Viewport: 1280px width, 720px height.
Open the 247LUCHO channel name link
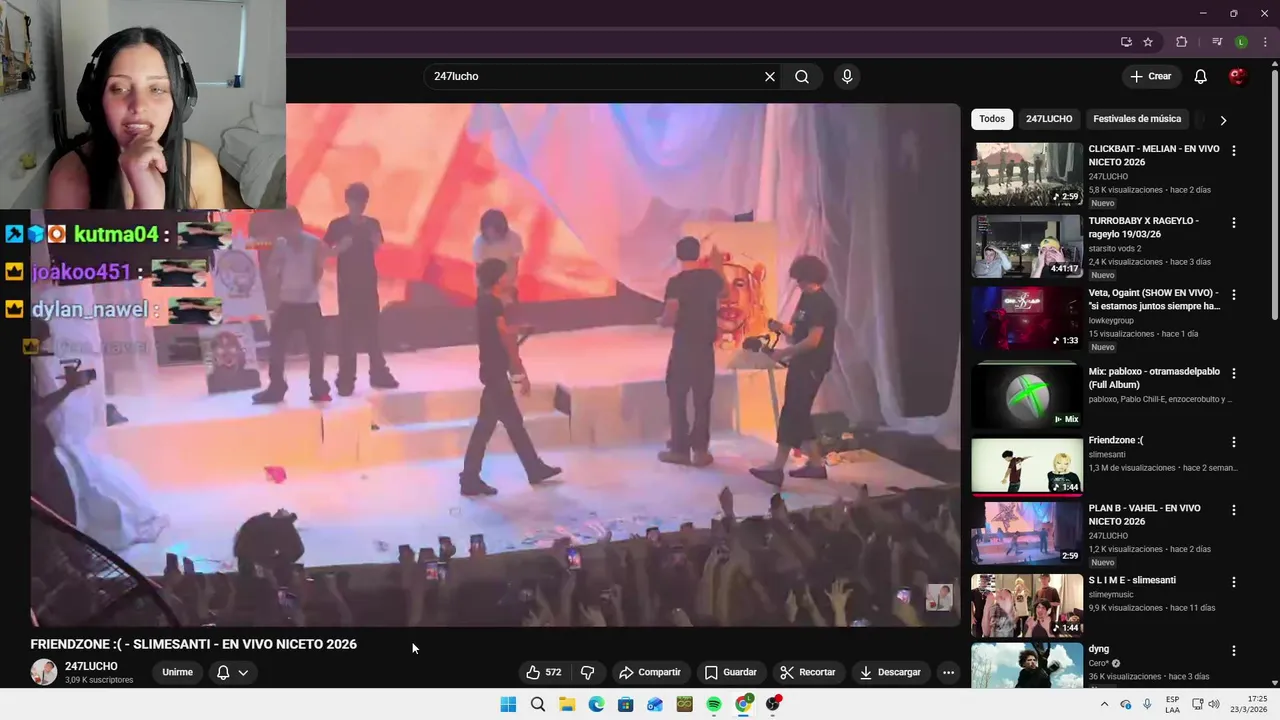[91, 666]
